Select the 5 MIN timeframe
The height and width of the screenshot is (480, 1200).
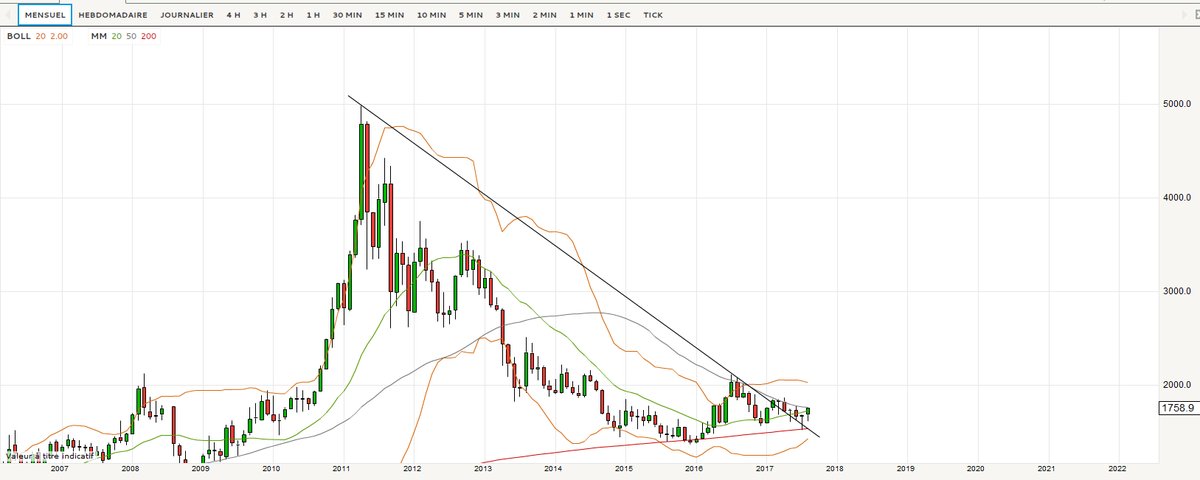[x=471, y=16]
